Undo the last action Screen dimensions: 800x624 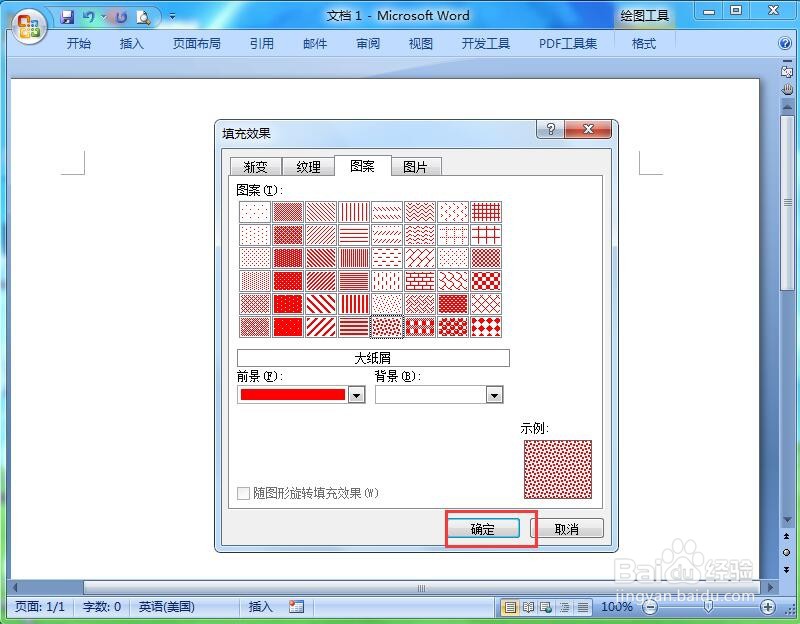[x=89, y=17]
